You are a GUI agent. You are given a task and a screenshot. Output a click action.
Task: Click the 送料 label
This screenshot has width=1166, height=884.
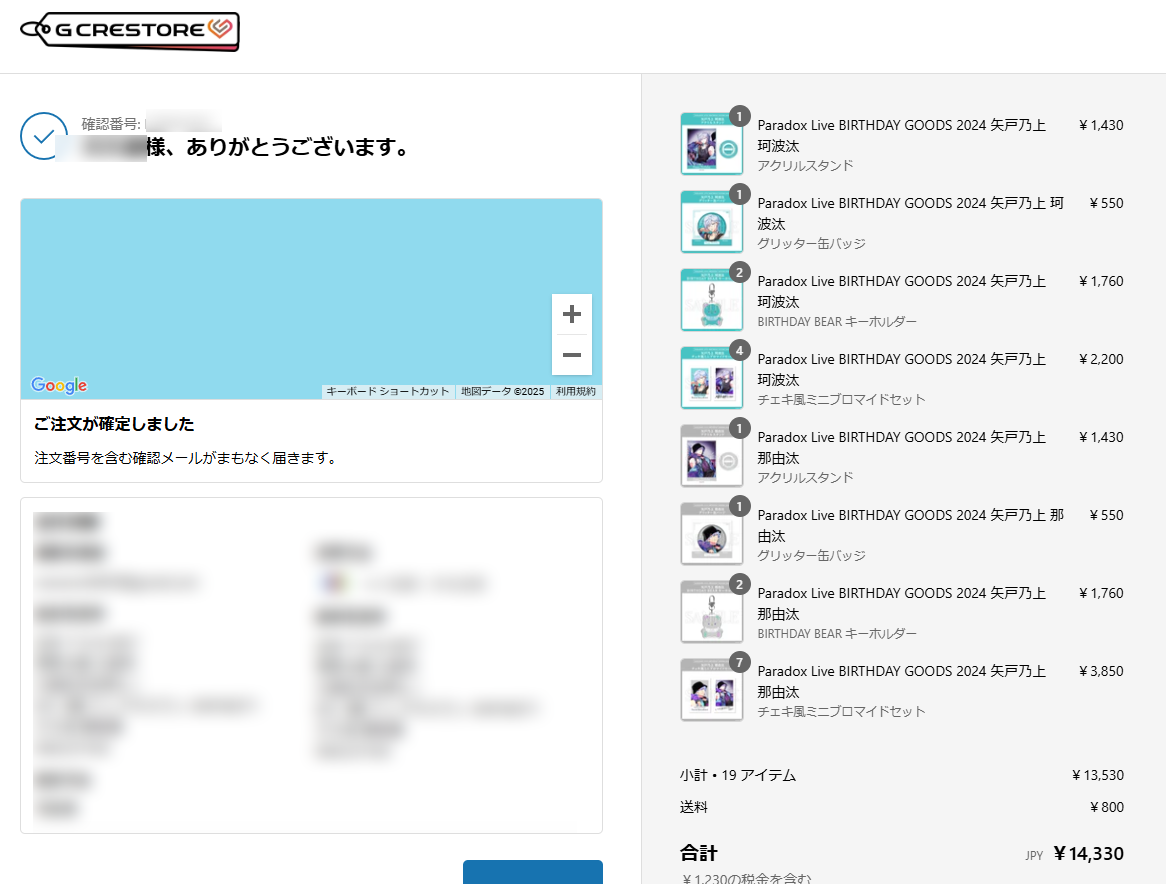click(x=694, y=807)
